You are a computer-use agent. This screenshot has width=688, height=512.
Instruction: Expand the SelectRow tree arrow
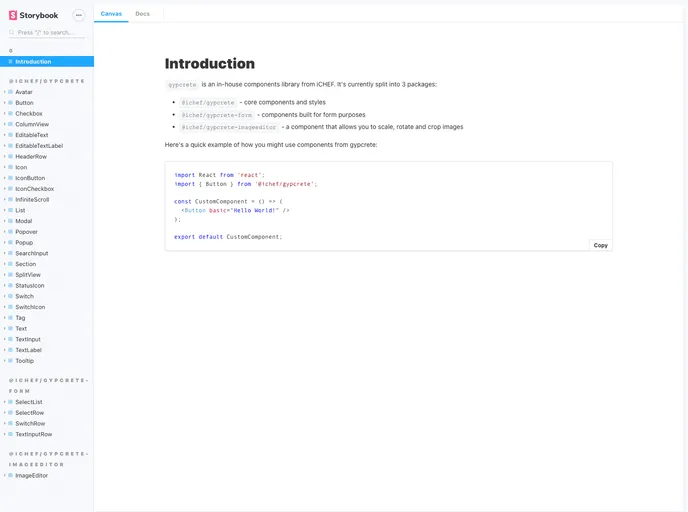coord(5,413)
